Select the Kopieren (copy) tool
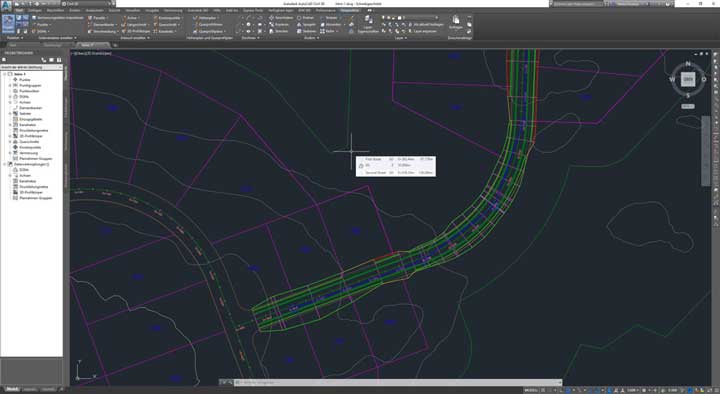This screenshot has height=394, width=720. click(x=279, y=25)
